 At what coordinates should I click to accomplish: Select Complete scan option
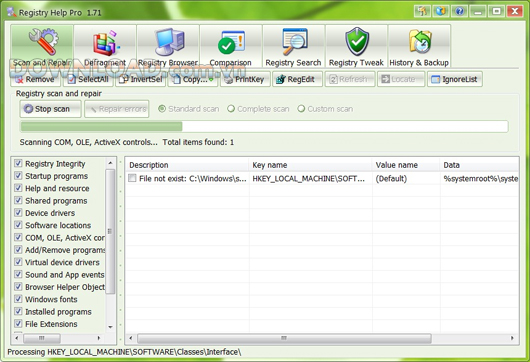coord(258,109)
